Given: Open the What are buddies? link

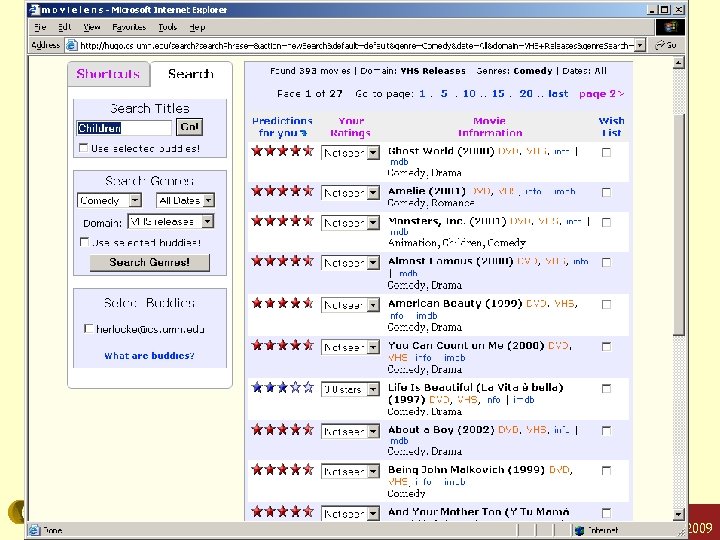Looking at the screenshot, I should [x=149, y=356].
